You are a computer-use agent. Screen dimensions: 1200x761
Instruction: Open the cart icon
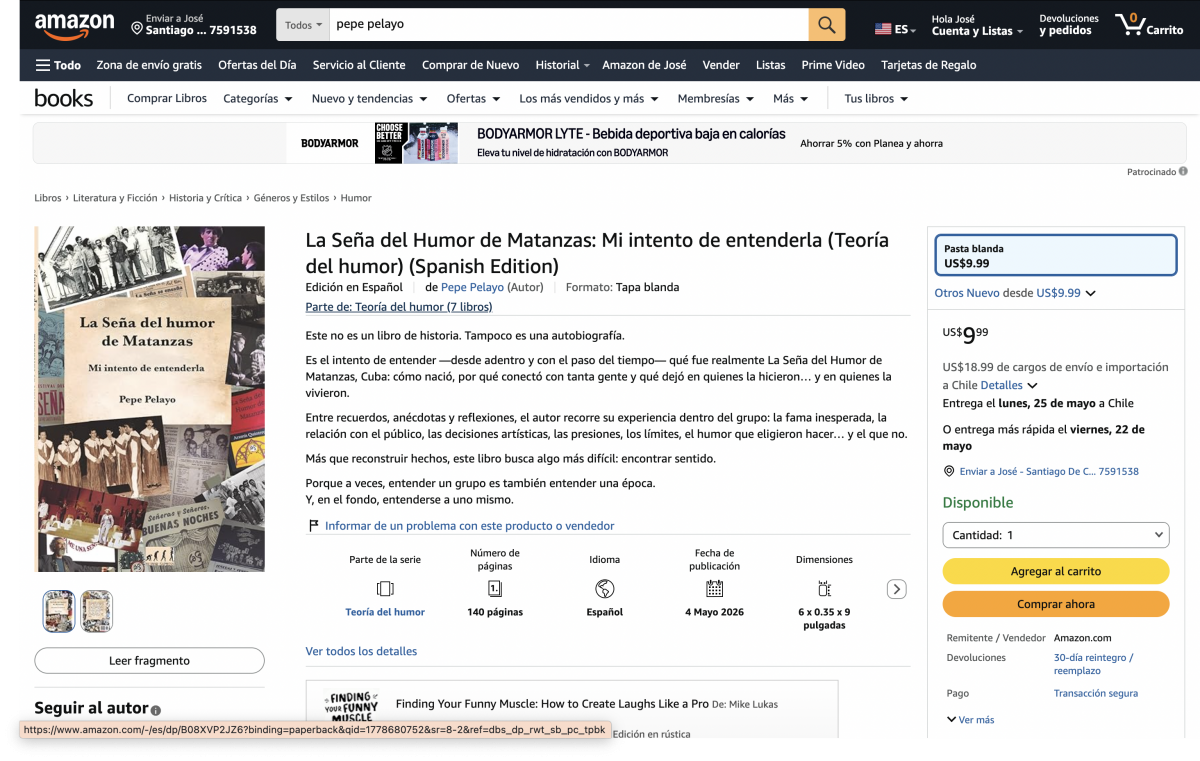pyautogui.click(x=1130, y=24)
